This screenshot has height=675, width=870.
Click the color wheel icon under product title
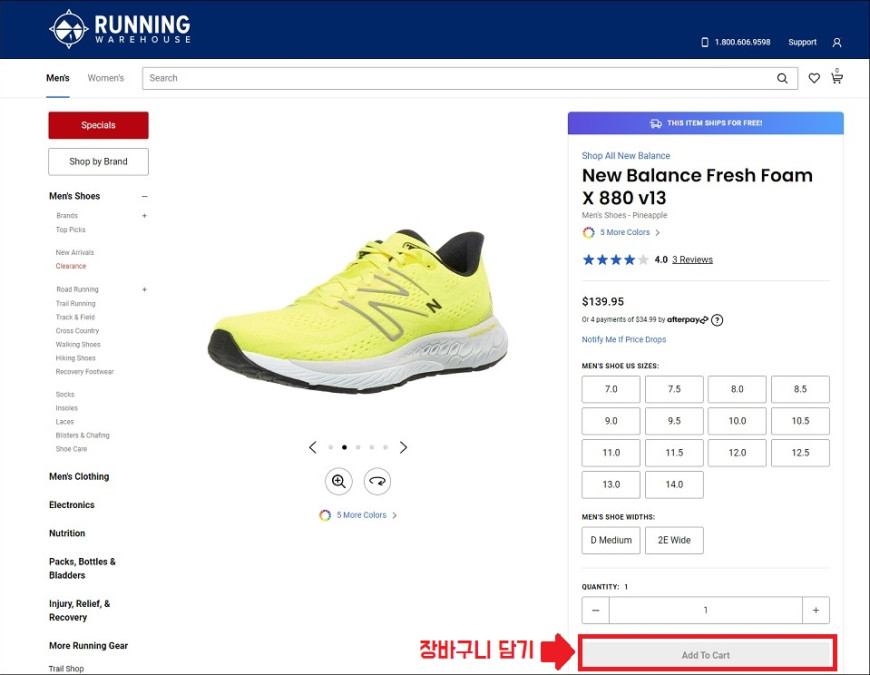coord(588,232)
